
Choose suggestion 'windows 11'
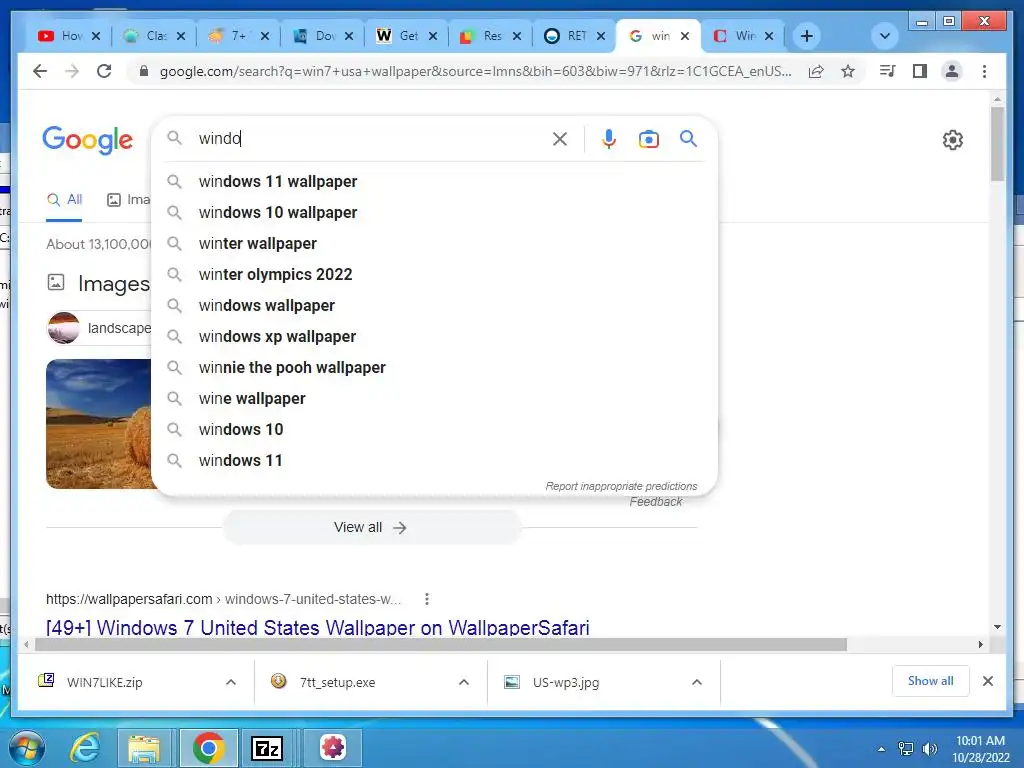(x=434, y=461)
